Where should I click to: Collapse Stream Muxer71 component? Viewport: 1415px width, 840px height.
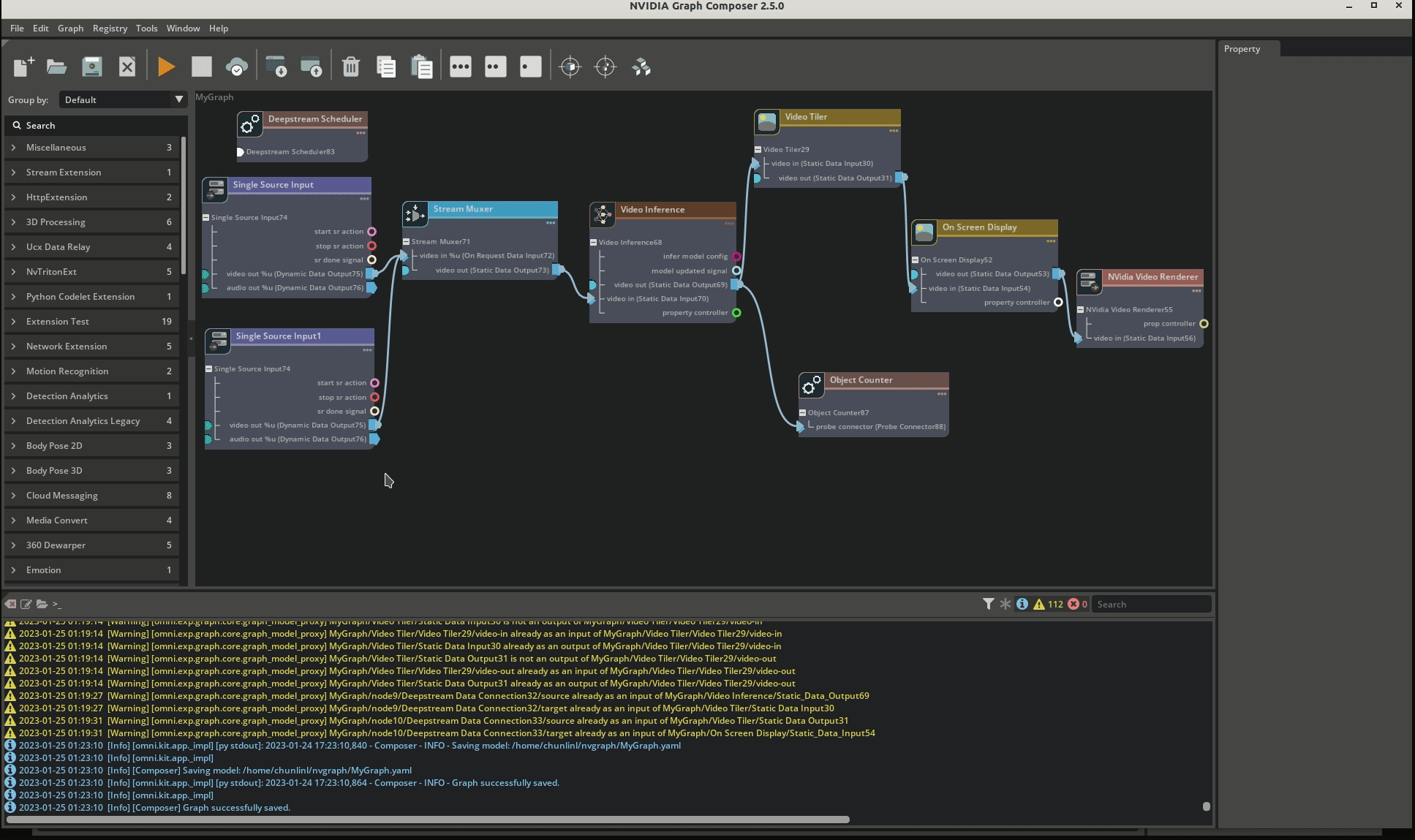407,241
